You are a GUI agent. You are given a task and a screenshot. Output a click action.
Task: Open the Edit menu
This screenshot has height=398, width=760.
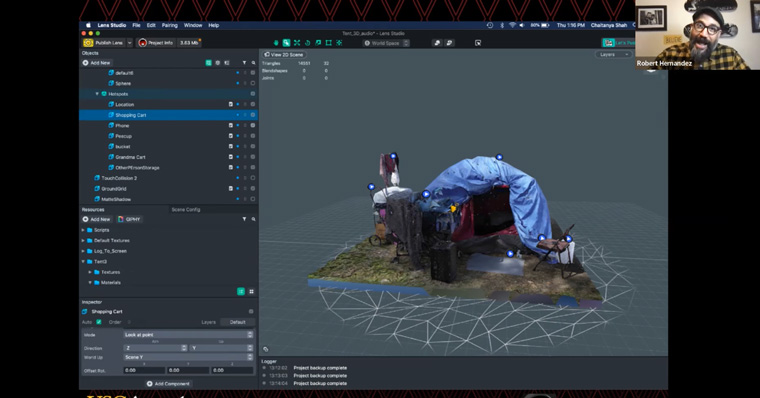pyautogui.click(x=151, y=25)
